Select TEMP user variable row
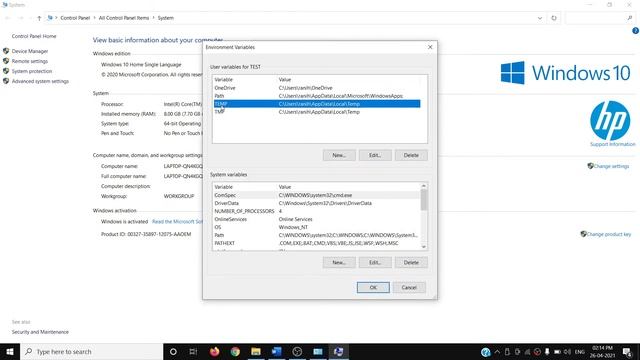The height and width of the screenshot is (360, 640). pos(317,104)
